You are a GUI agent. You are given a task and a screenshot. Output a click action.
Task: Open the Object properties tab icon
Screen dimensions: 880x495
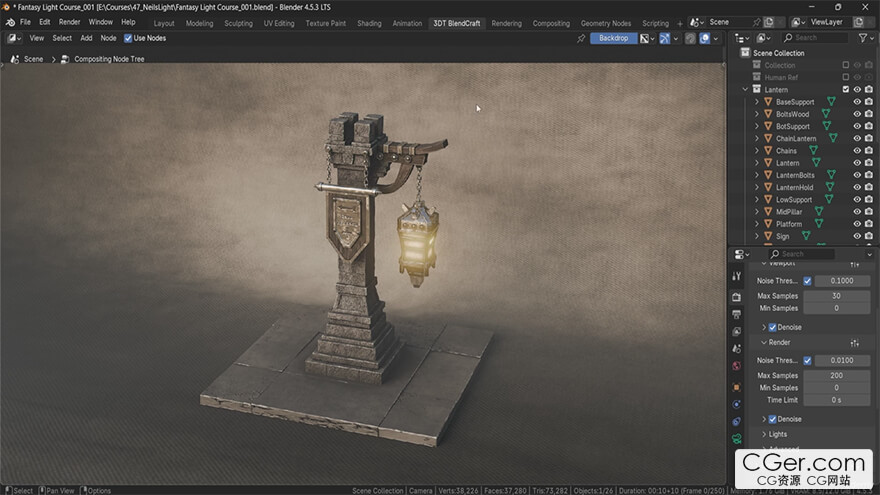coord(737,386)
